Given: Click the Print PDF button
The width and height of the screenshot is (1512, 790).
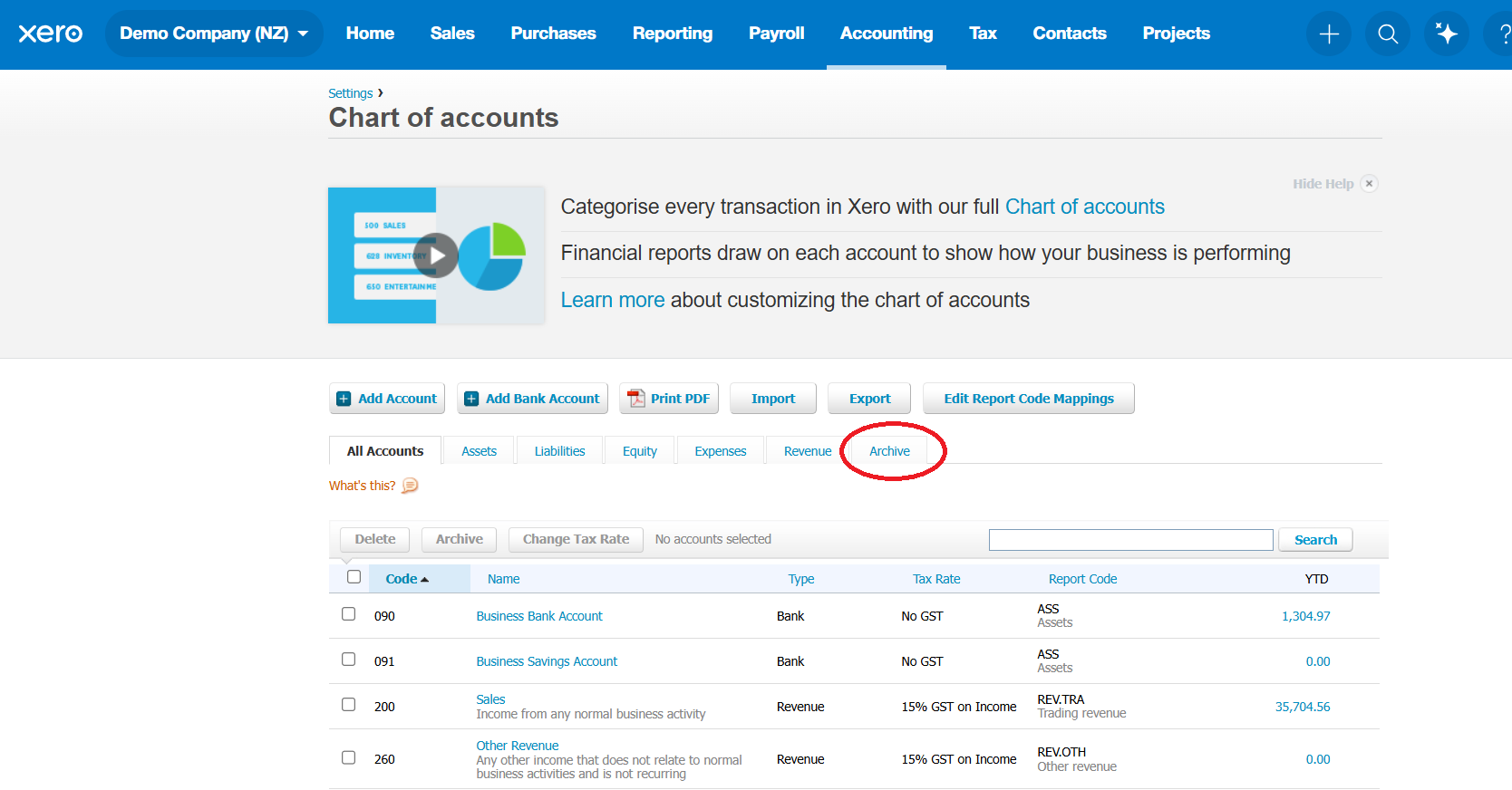Looking at the screenshot, I should pos(669,399).
